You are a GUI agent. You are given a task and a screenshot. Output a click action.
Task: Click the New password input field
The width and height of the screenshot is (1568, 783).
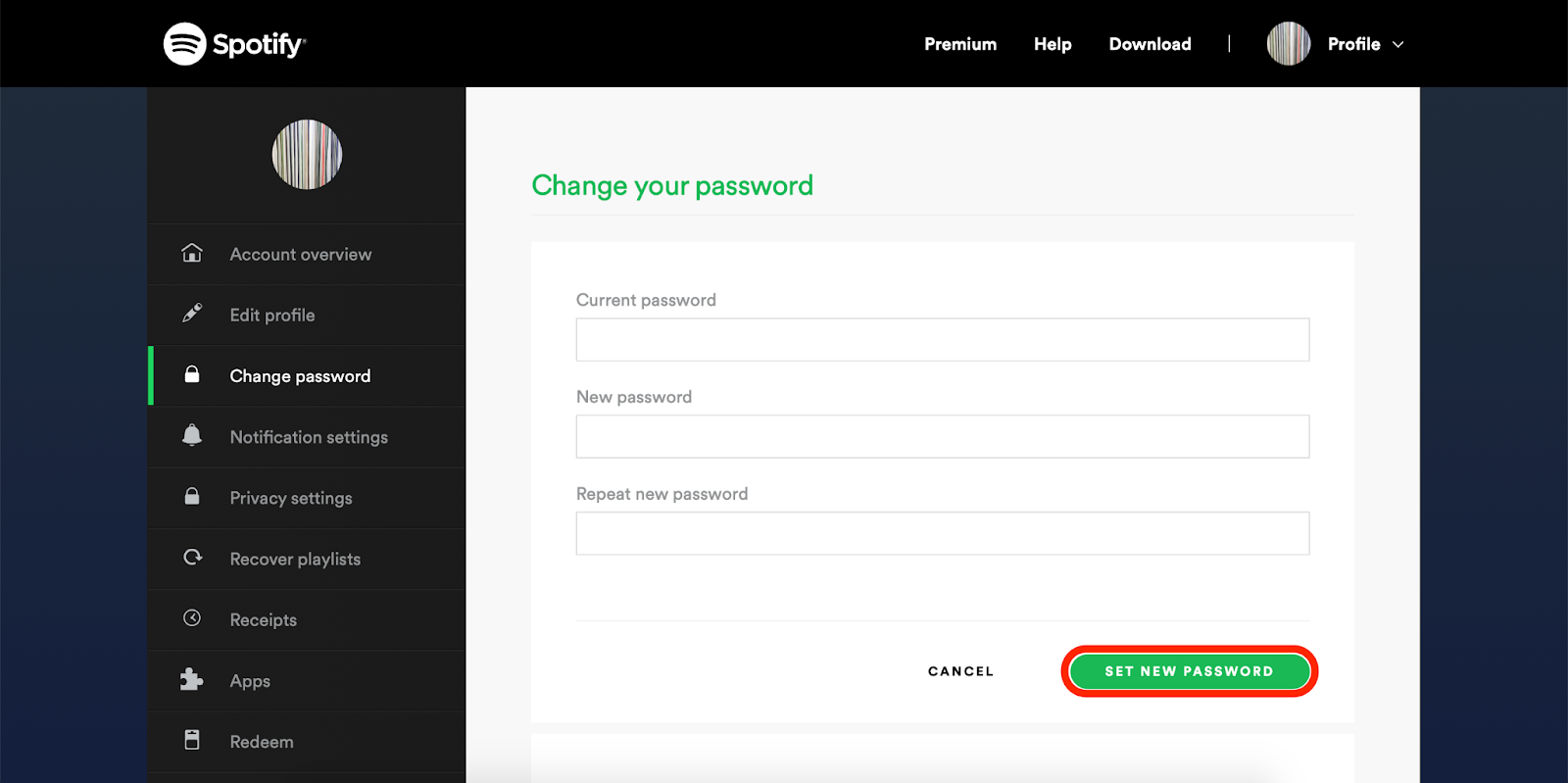(x=941, y=436)
